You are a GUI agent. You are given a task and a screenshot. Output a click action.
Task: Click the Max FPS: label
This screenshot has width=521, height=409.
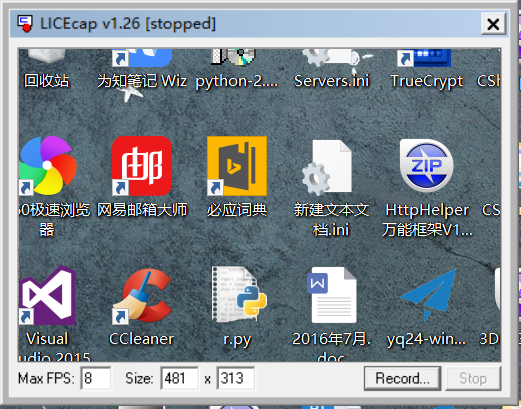click(x=46, y=379)
